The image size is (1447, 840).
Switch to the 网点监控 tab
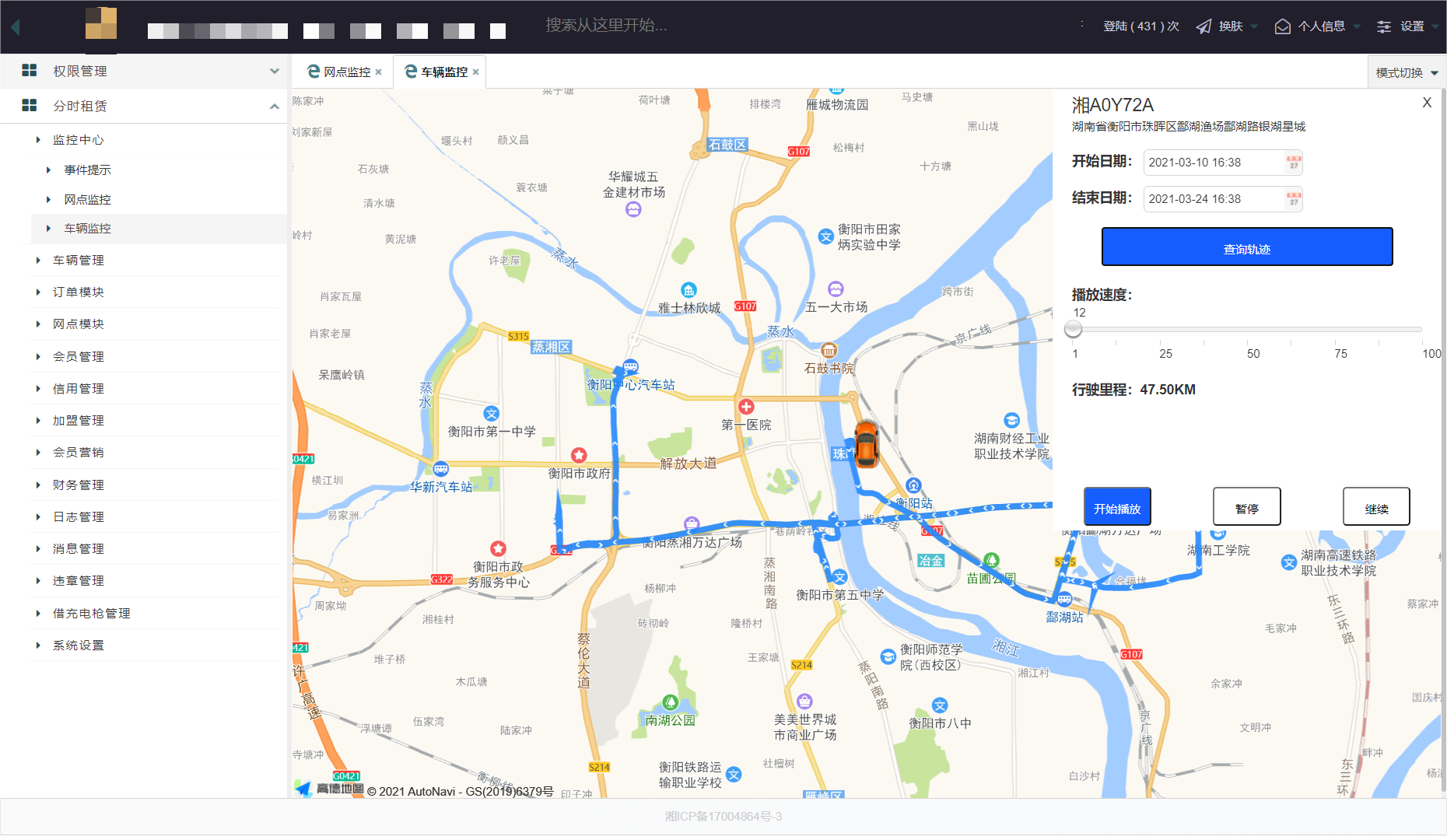point(347,72)
